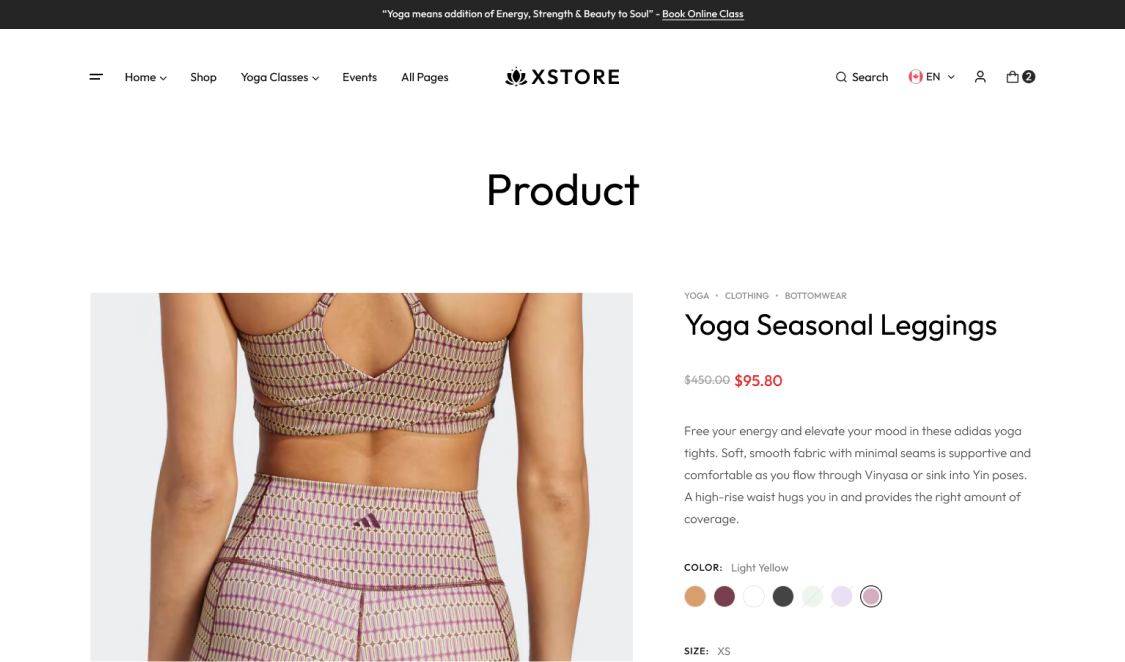1125x662 pixels.
Task: Open the shopping bag cart icon
Action: click(1012, 77)
